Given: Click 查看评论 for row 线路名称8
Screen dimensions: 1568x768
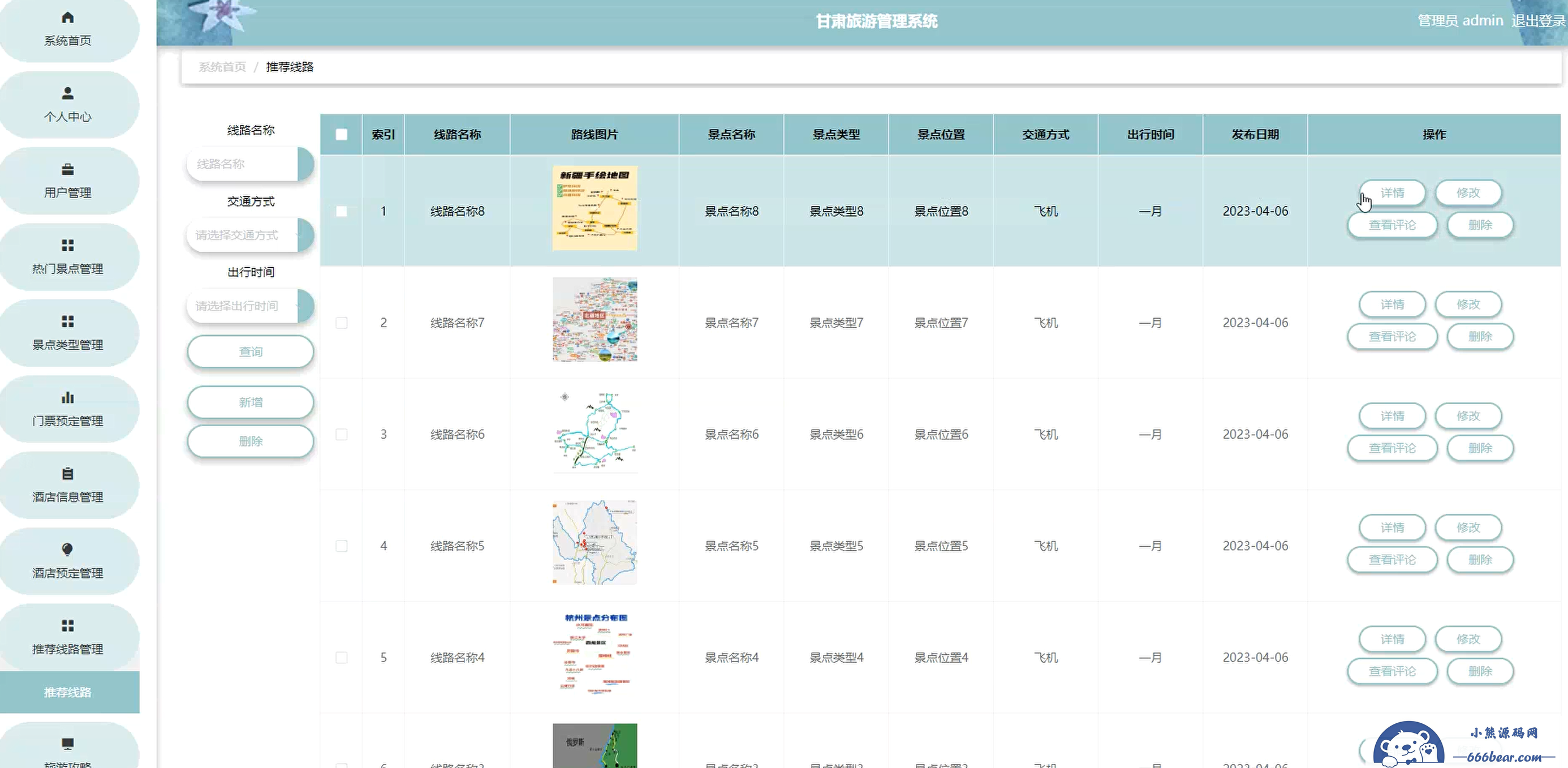Looking at the screenshot, I should 1392,225.
